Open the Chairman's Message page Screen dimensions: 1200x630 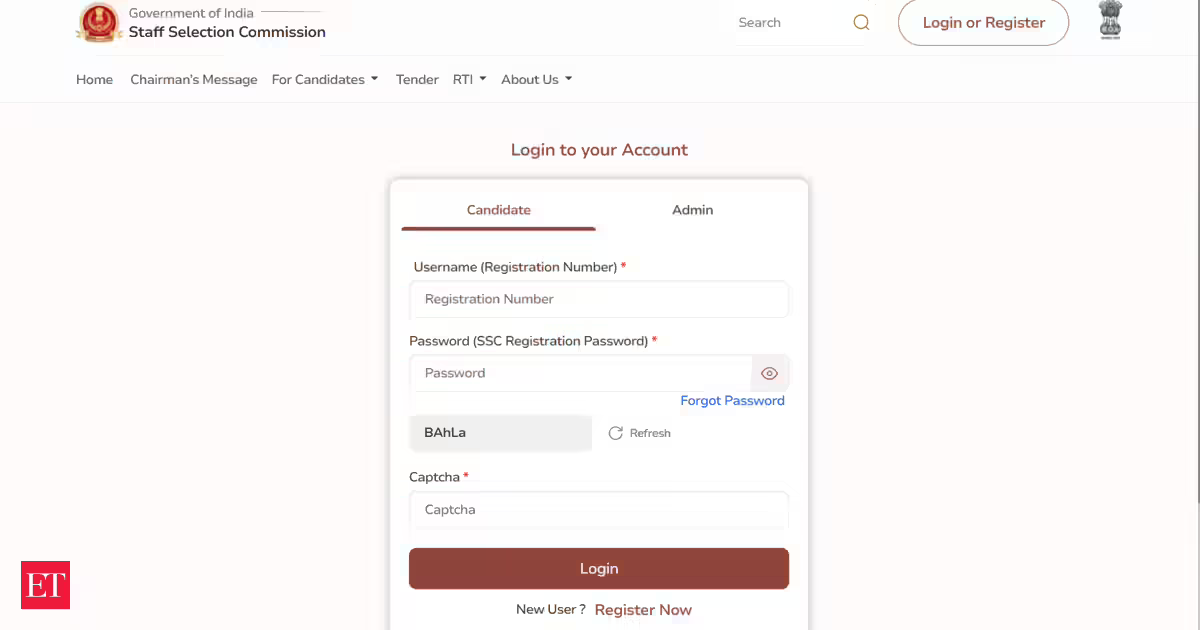[194, 80]
